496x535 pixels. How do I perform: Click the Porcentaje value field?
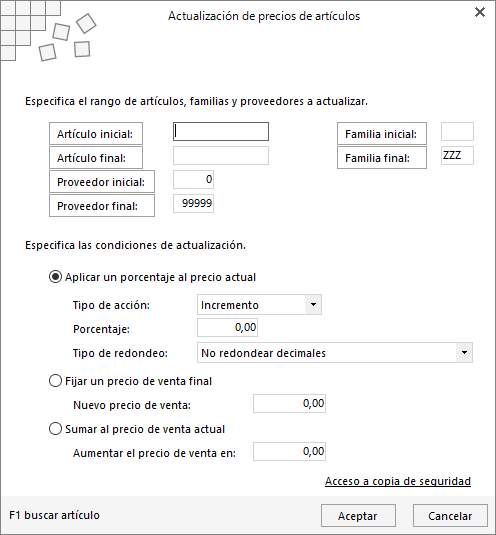point(227,328)
